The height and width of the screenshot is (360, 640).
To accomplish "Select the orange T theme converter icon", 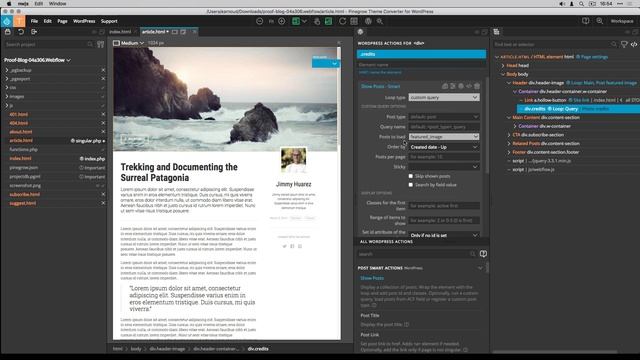I will [19, 21].
